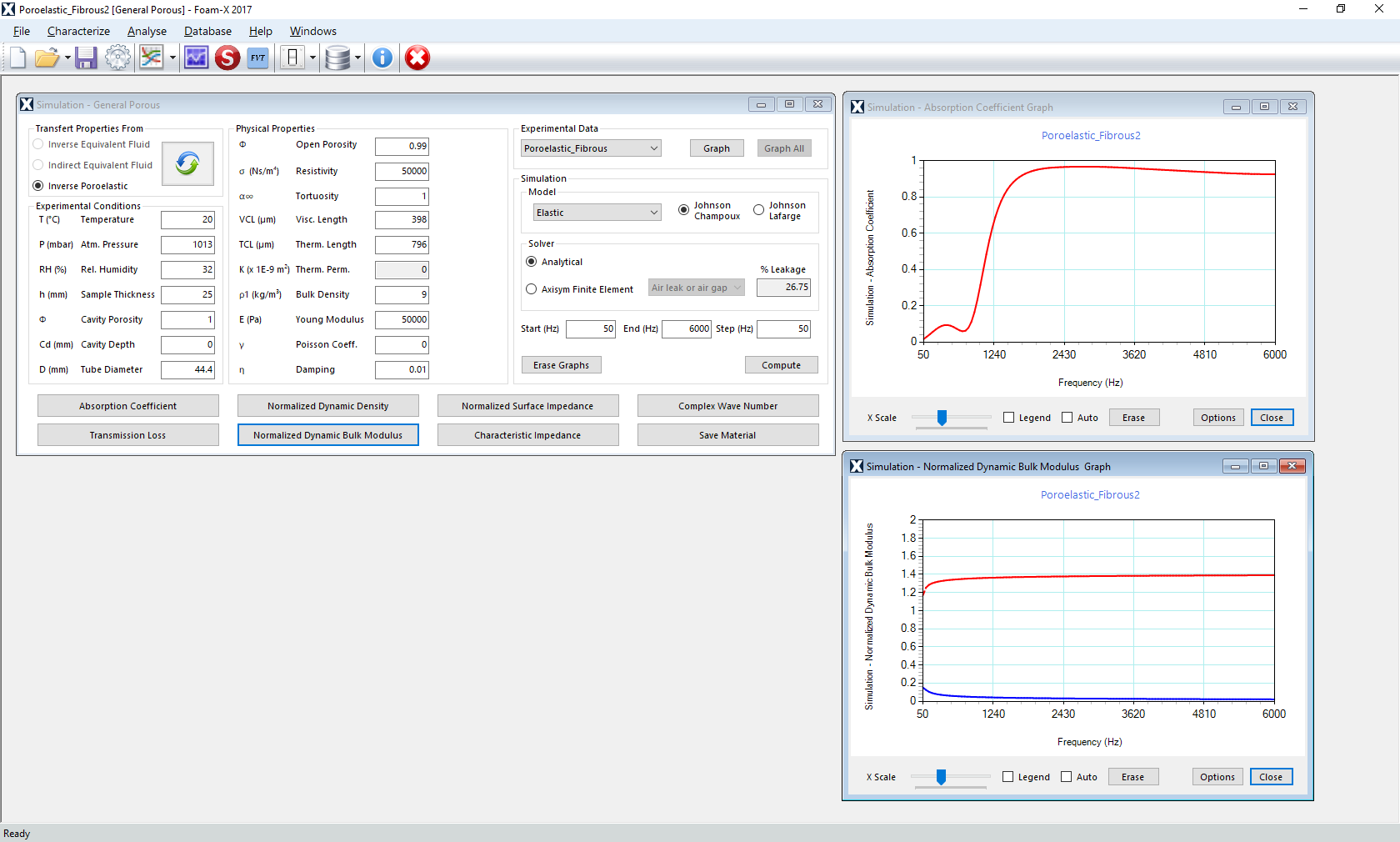Expand the open folder icon dropdown arrow
This screenshot has width=1400, height=842.
tap(67, 58)
